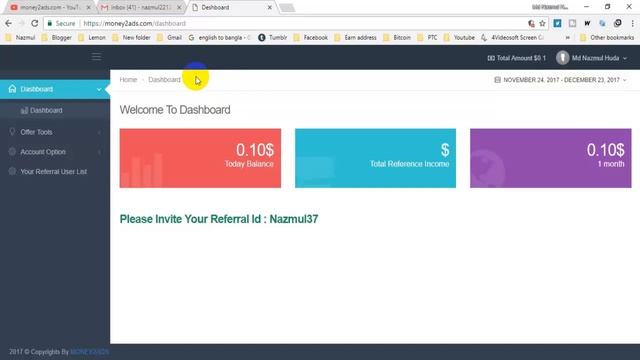Close the Dashboard browser tab
The image size is (640, 360).
(x=269, y=7)
